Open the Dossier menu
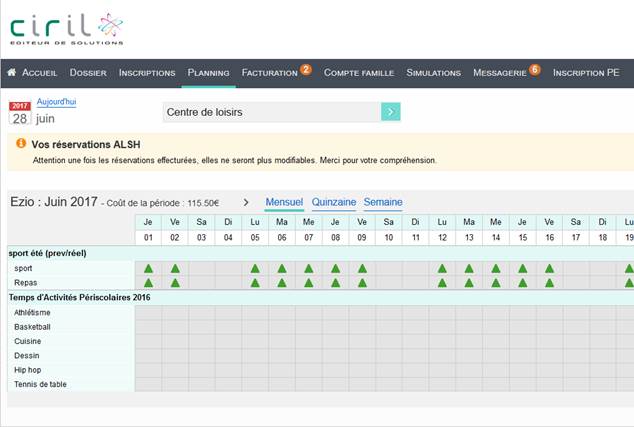This screenshot has height=427, width=634. point(88,73)
